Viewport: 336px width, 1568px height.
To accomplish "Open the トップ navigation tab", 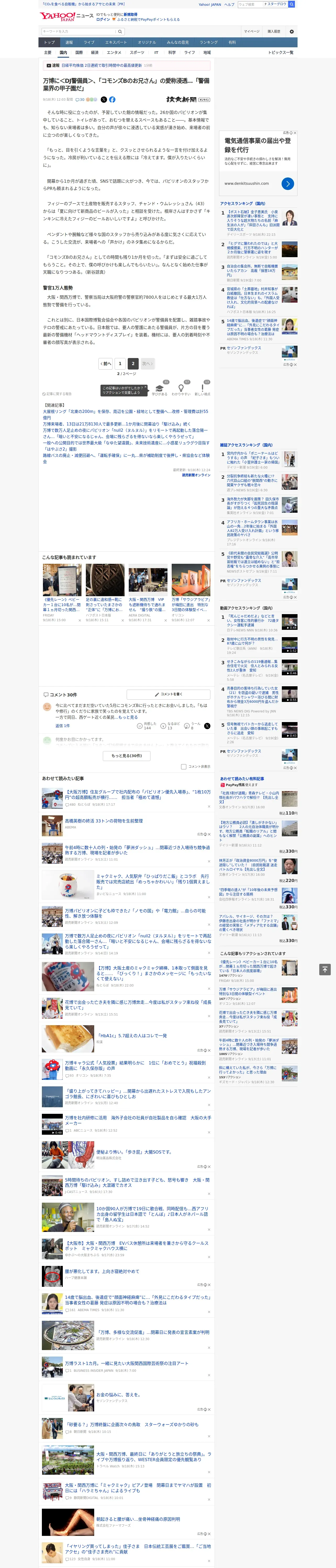I will [x=49, y=42].
